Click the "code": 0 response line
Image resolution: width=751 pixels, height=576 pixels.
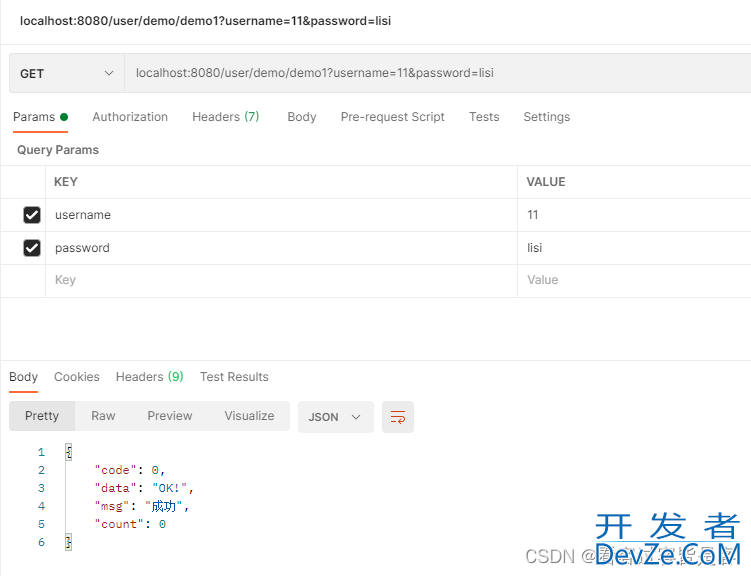click(x=130, y=470)
